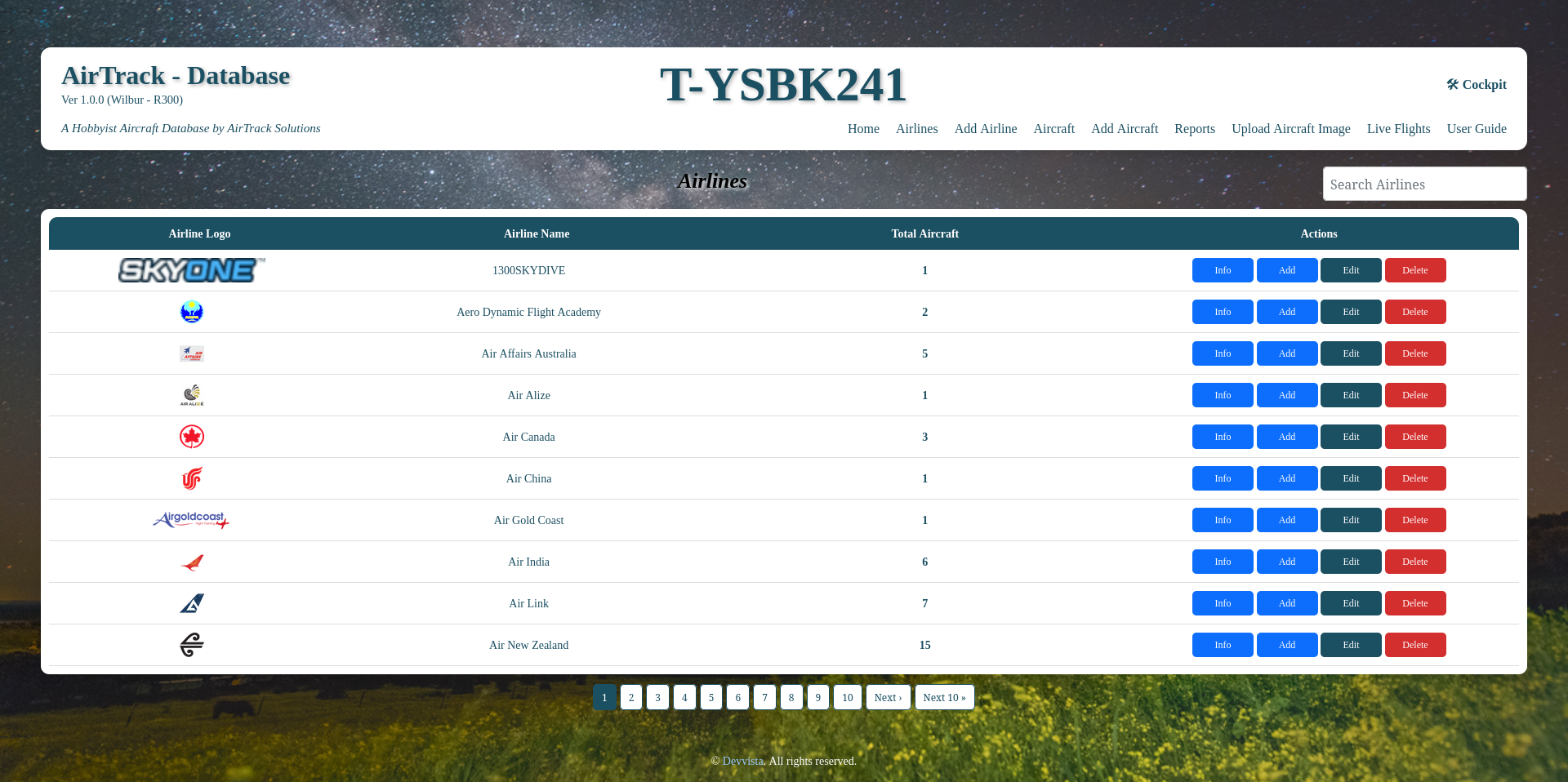Delete the Air Alize airline
1568x782 pixels.
click(1415, 395)
